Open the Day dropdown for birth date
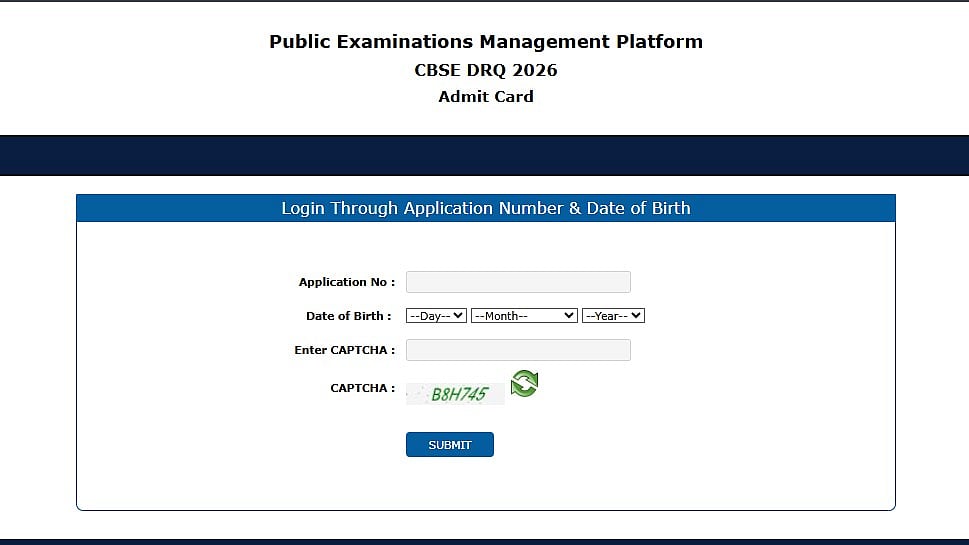The width and height of the screenshot is (969, 545). (x=436, y=316)
